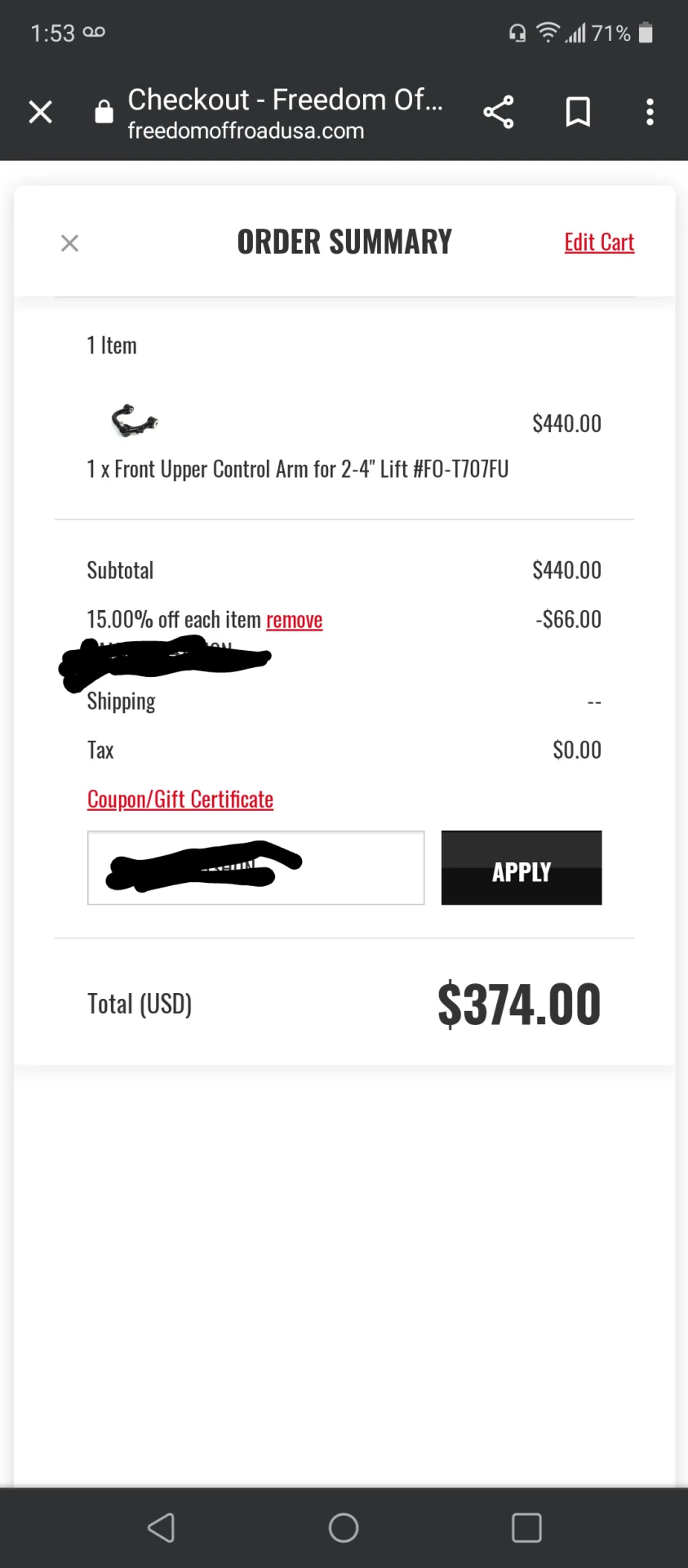Close the browser custom tab
Screen dimensions: 688x1568
(40, 112)
